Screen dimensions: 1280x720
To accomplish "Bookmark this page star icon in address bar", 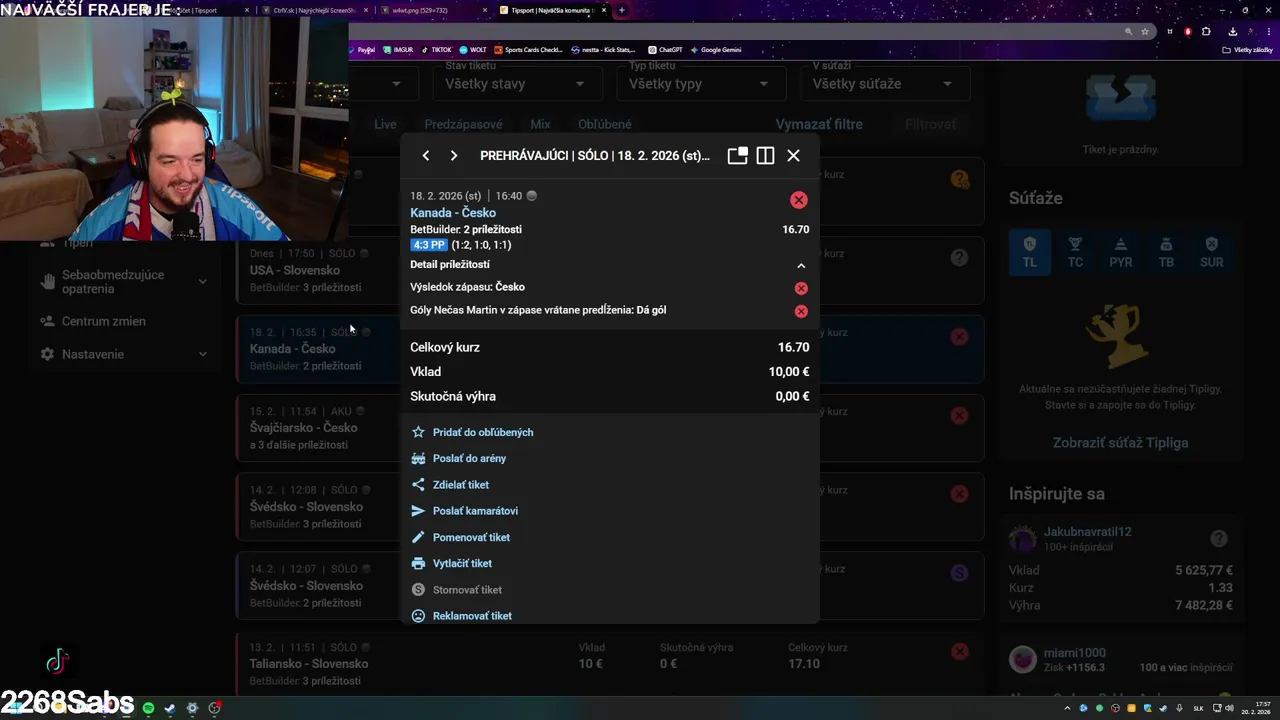I will click(x=1145, y=31).
